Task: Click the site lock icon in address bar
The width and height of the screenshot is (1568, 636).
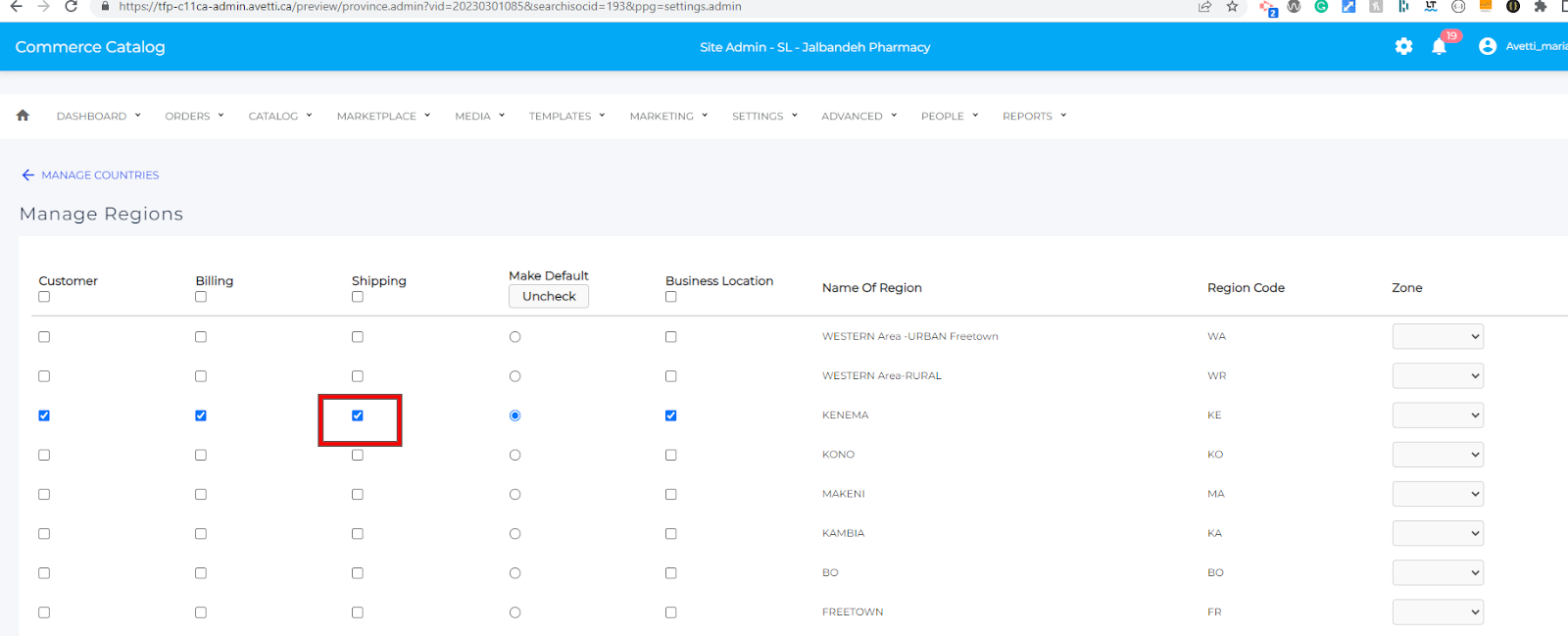Action: [105, 6]
